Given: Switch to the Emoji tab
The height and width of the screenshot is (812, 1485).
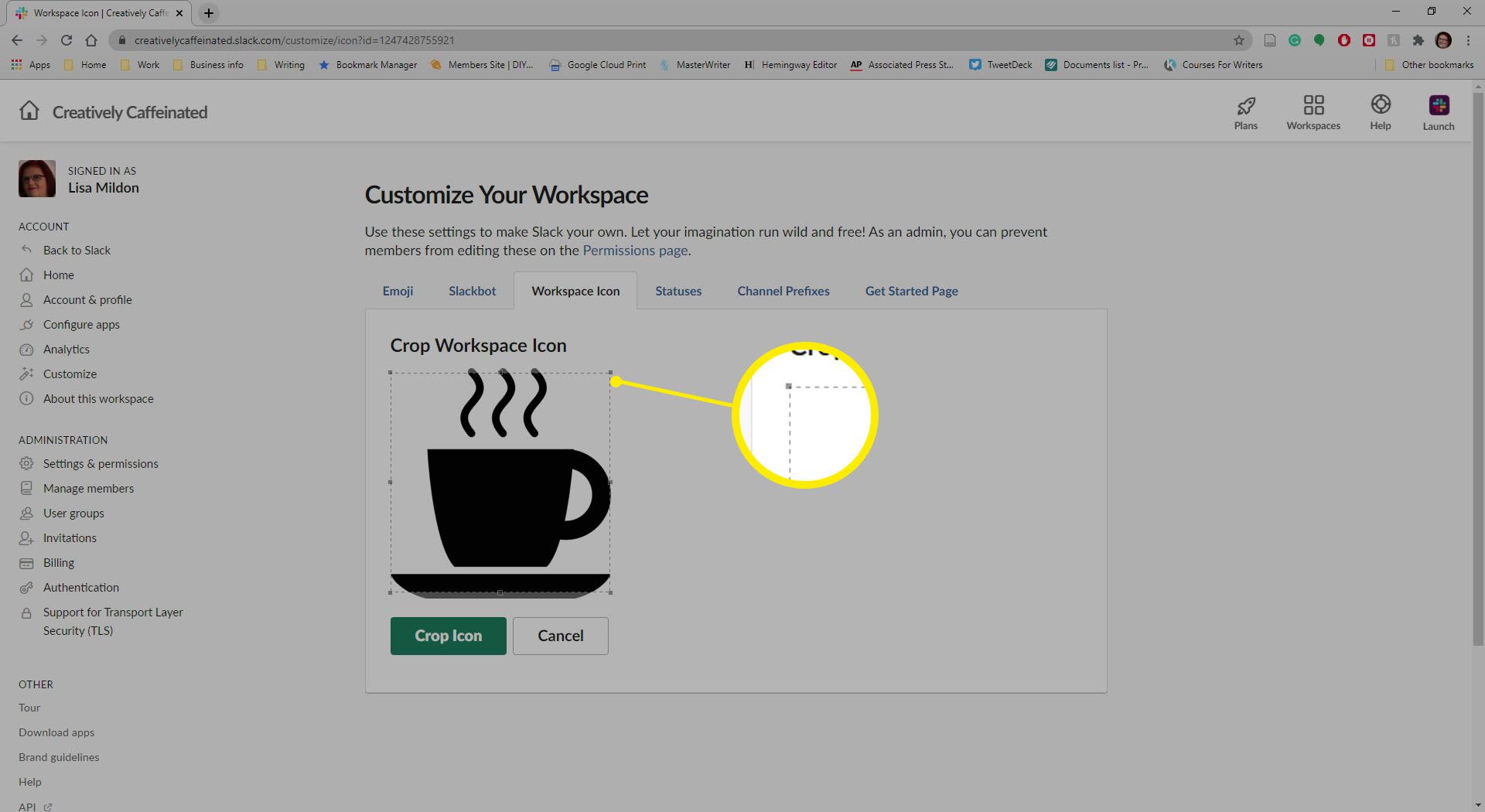Looking at the screenshot, I should tap(398, 291).
